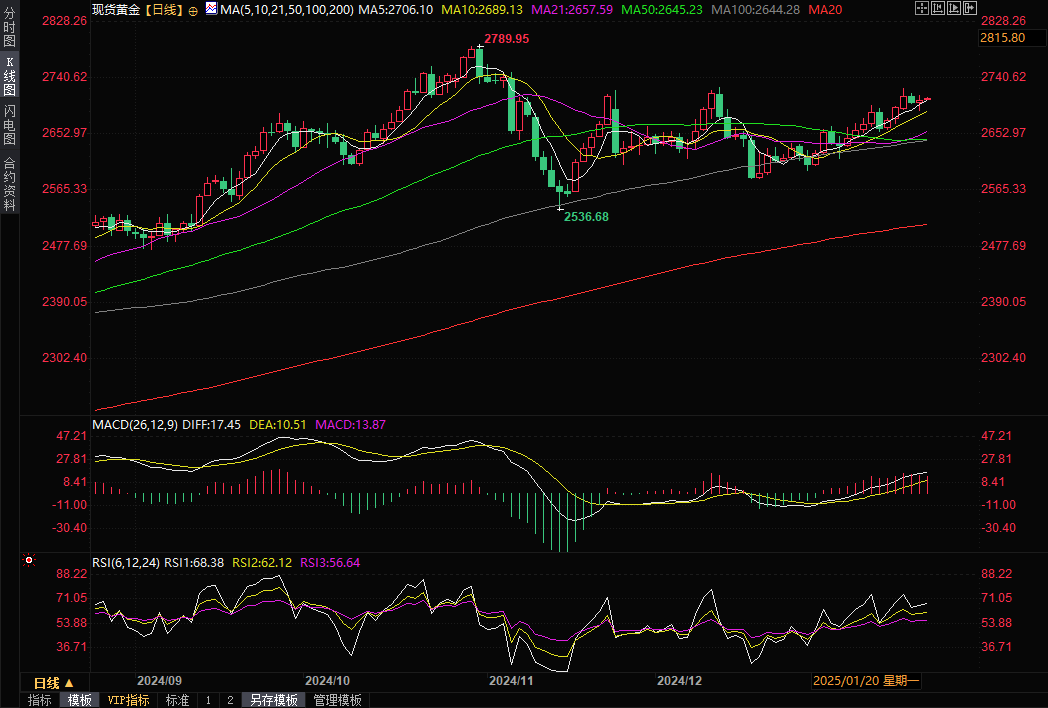Click the red sun icon beside RSI panel
Screen dimensions: 1048x708
pyautogui.click(x=28, y=561)
